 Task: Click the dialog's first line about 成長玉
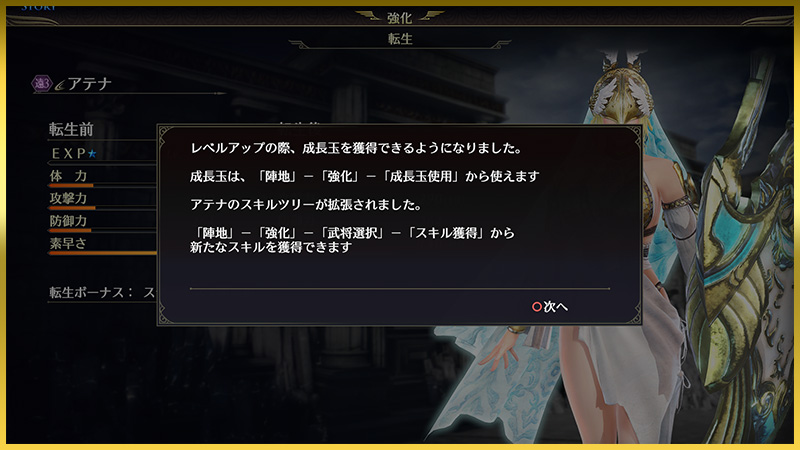click(x=356, y=148)
